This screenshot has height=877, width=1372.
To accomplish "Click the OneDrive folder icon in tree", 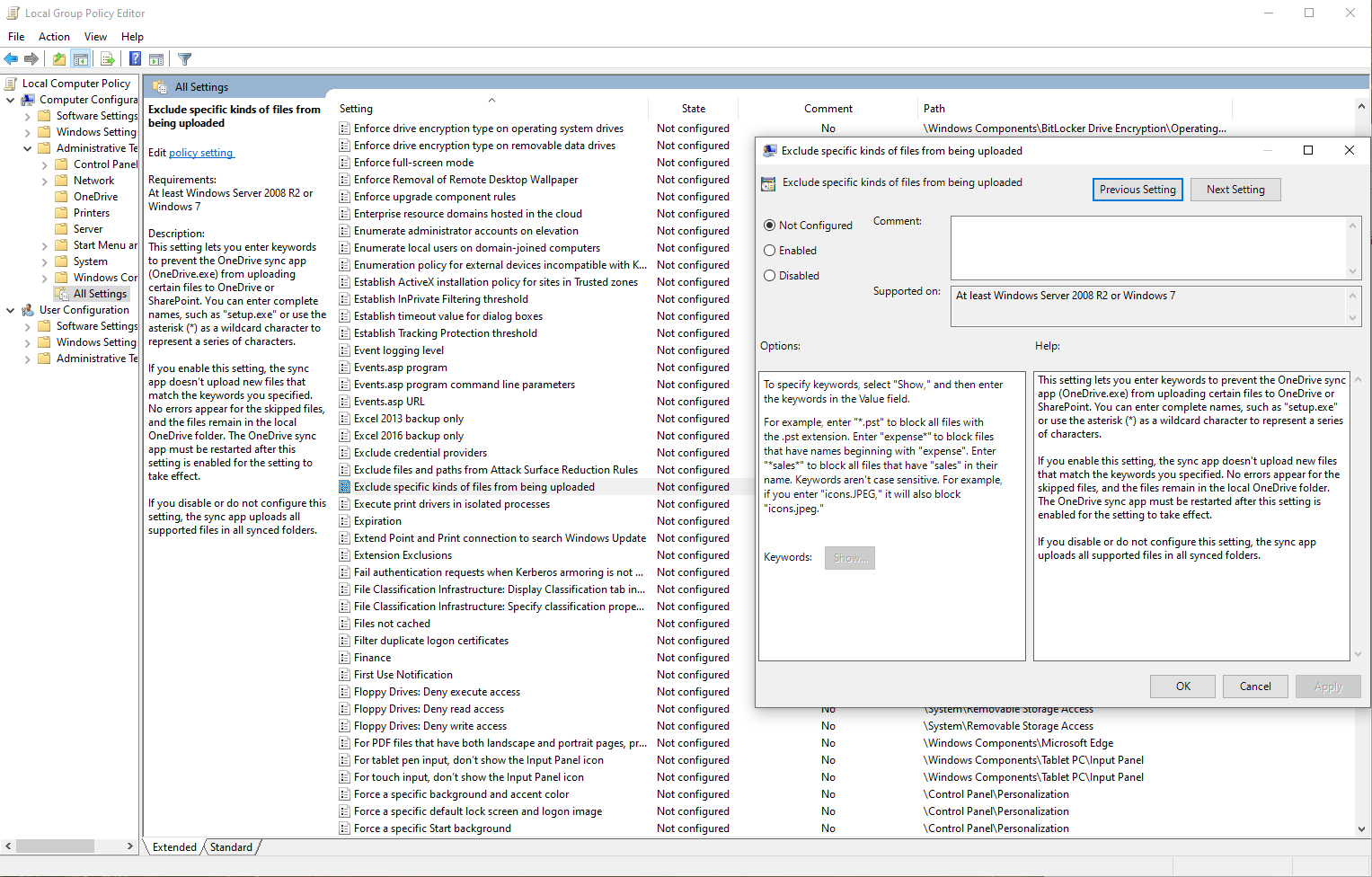I will click(x=62, y=197).
